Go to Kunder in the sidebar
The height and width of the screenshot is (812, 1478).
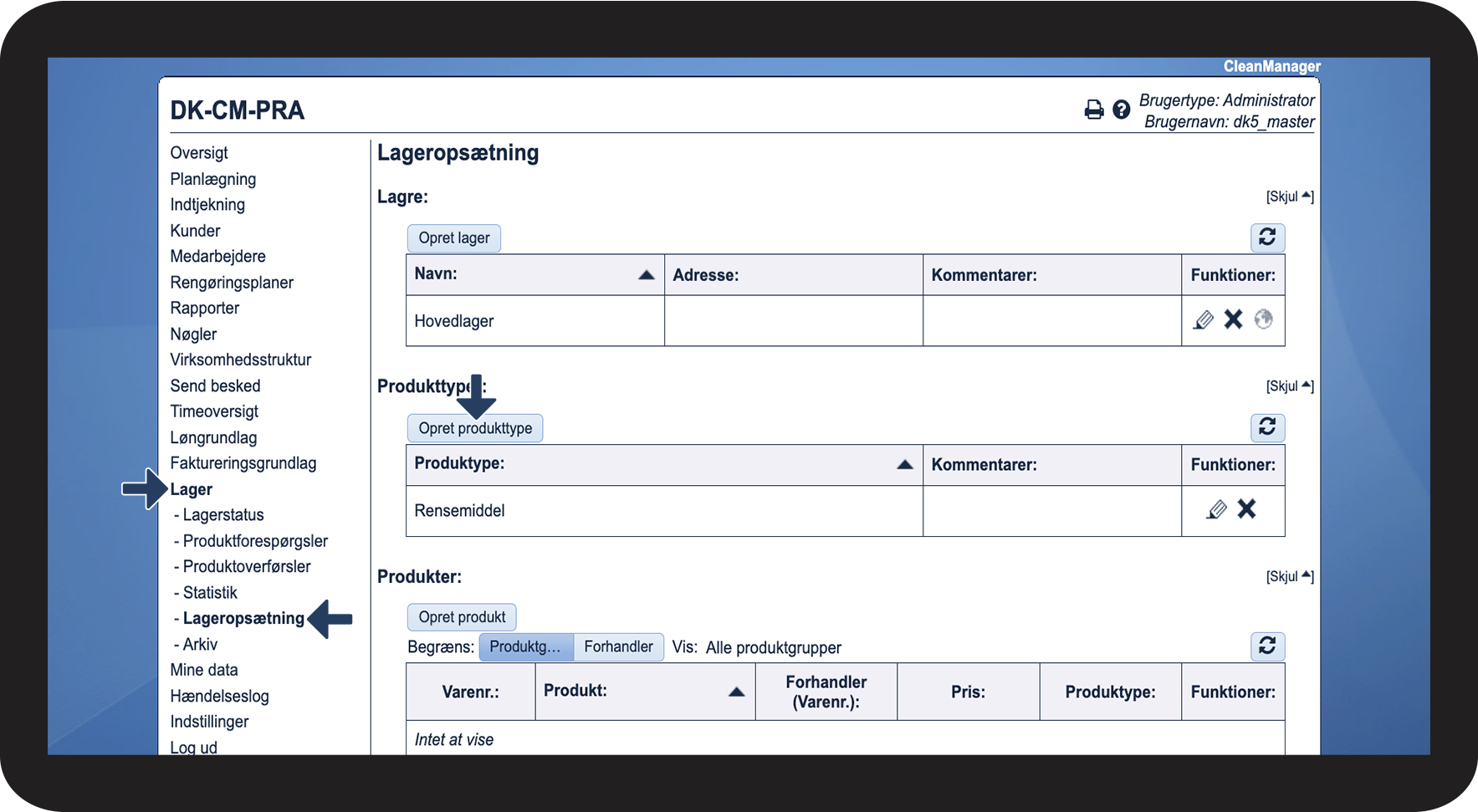coord(195,231)
